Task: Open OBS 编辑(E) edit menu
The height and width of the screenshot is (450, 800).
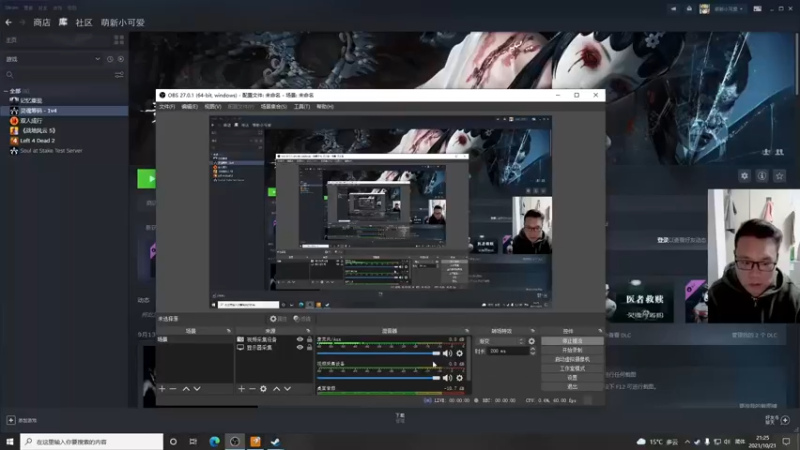Action: pyautogui.click(x=189, y=107)
